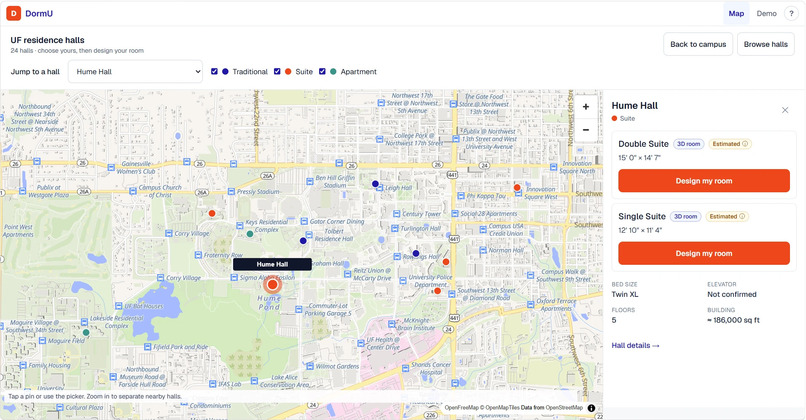This screenshot has height=420, width=806.
Task: Open the Hall details link
Action: pos(635,345)
